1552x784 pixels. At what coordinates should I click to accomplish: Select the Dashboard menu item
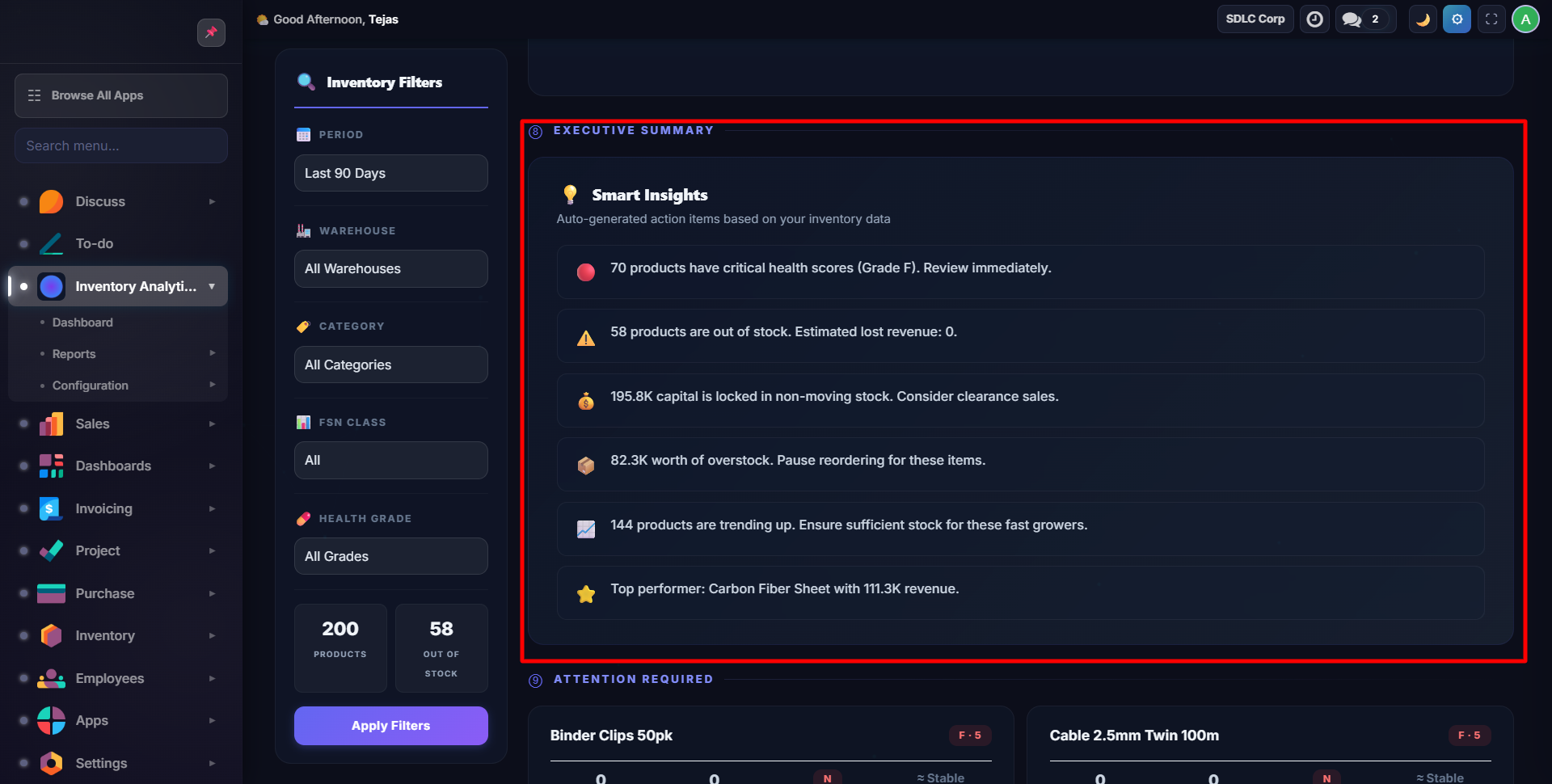coord(82,322)
